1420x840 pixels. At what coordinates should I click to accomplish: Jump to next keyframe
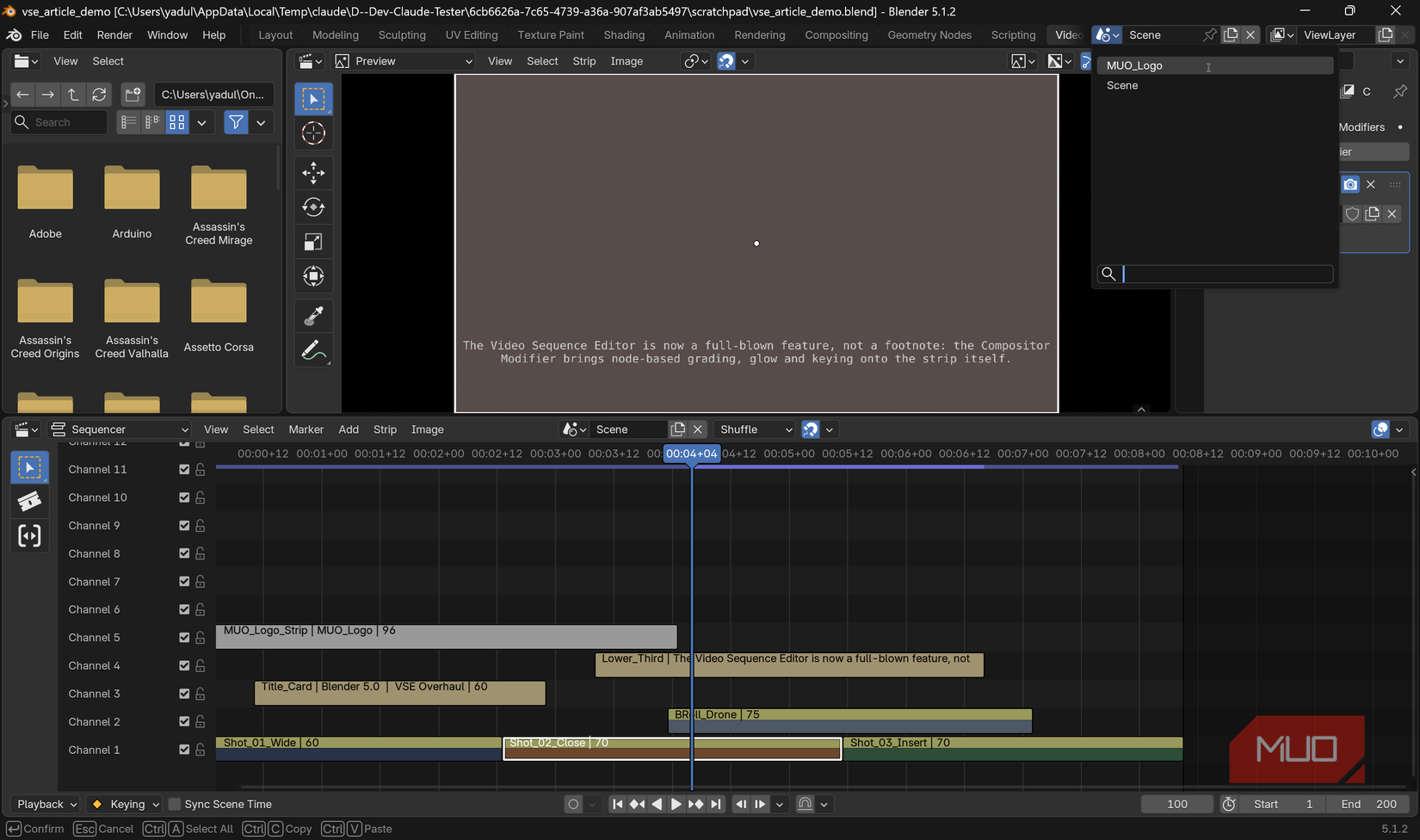(696, 804)
